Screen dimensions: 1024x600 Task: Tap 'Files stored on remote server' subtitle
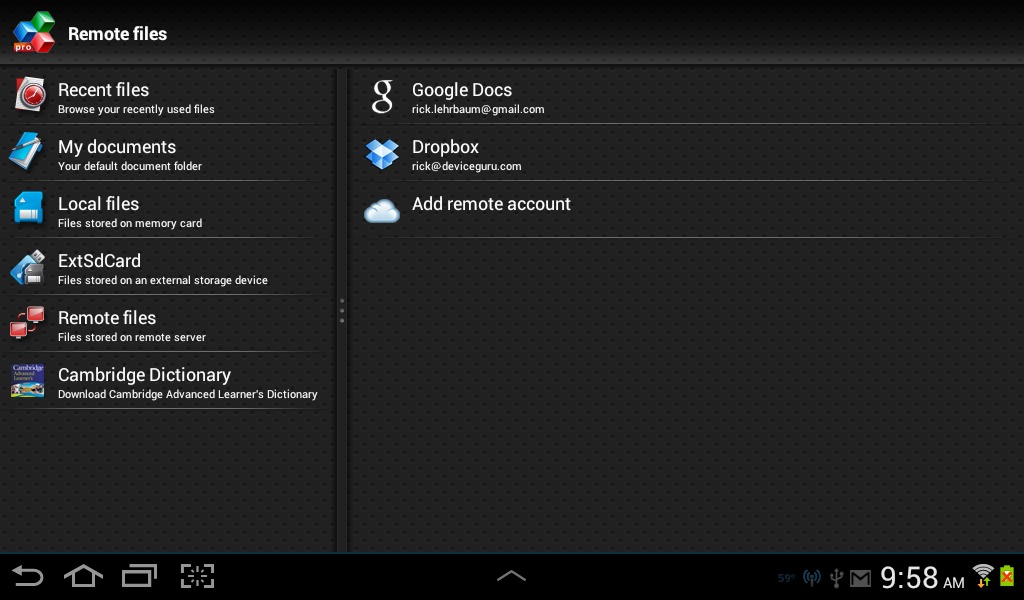[132, 338]
